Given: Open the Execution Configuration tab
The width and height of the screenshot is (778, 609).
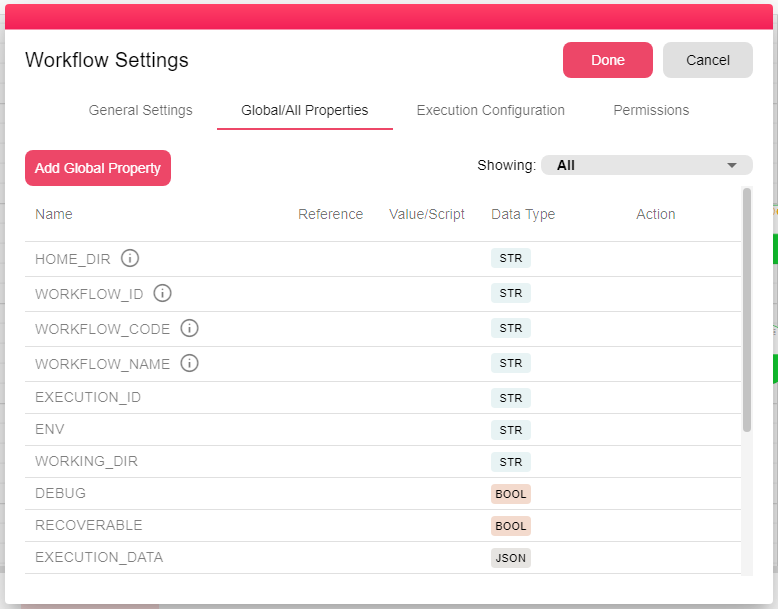Looking at the screenshot, I should coord(490,110).
